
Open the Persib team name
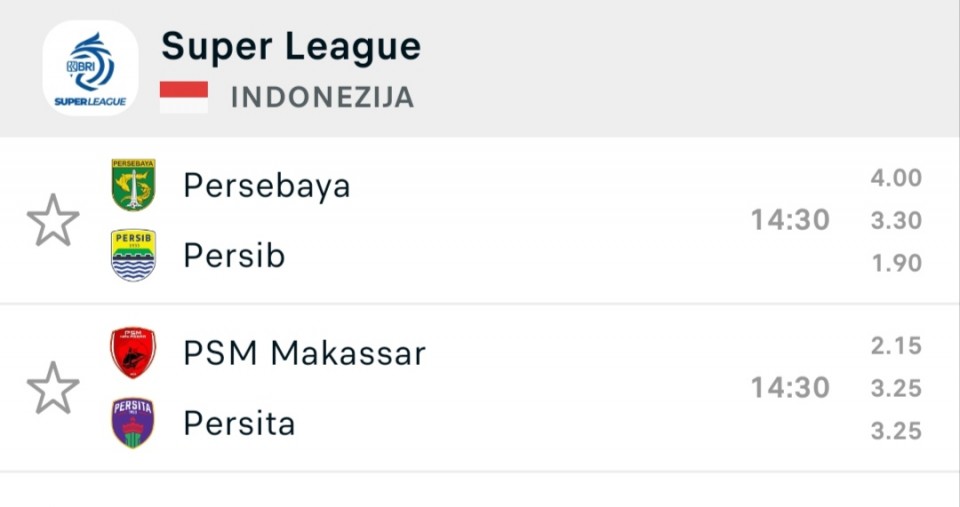234,256
